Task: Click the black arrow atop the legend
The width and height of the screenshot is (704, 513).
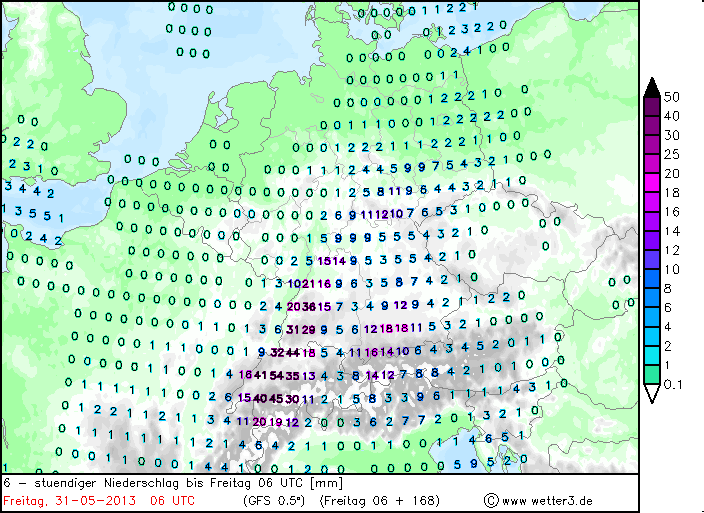Action: pyautogui.click(x=652, y=87)
